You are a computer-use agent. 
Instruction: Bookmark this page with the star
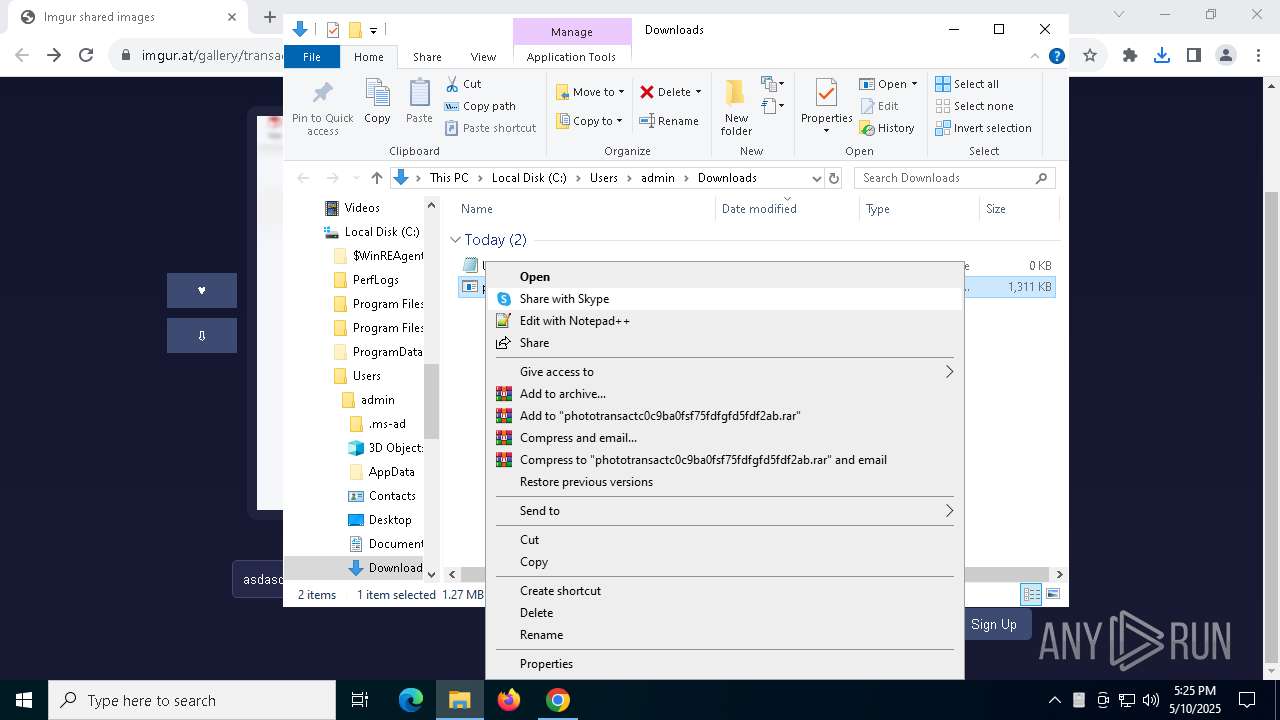[x=1090, y=56]
